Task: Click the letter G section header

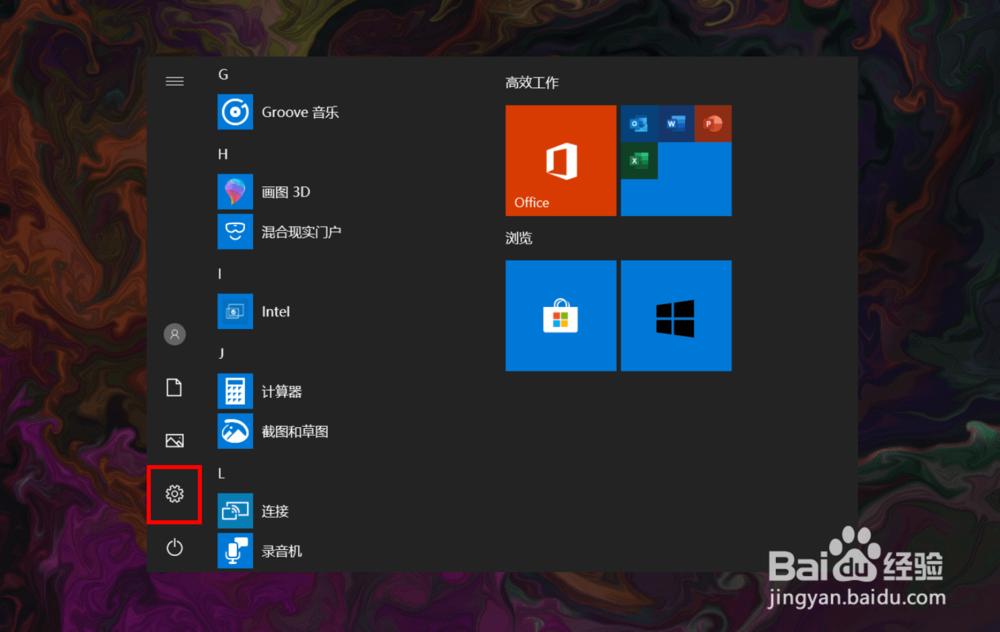Action: (x=223, y=74)
